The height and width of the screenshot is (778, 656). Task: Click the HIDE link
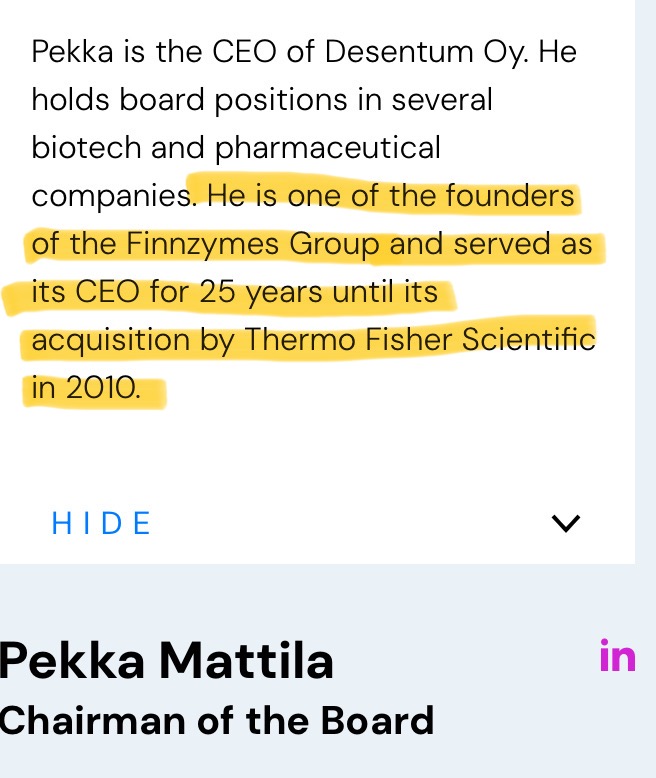102,523
